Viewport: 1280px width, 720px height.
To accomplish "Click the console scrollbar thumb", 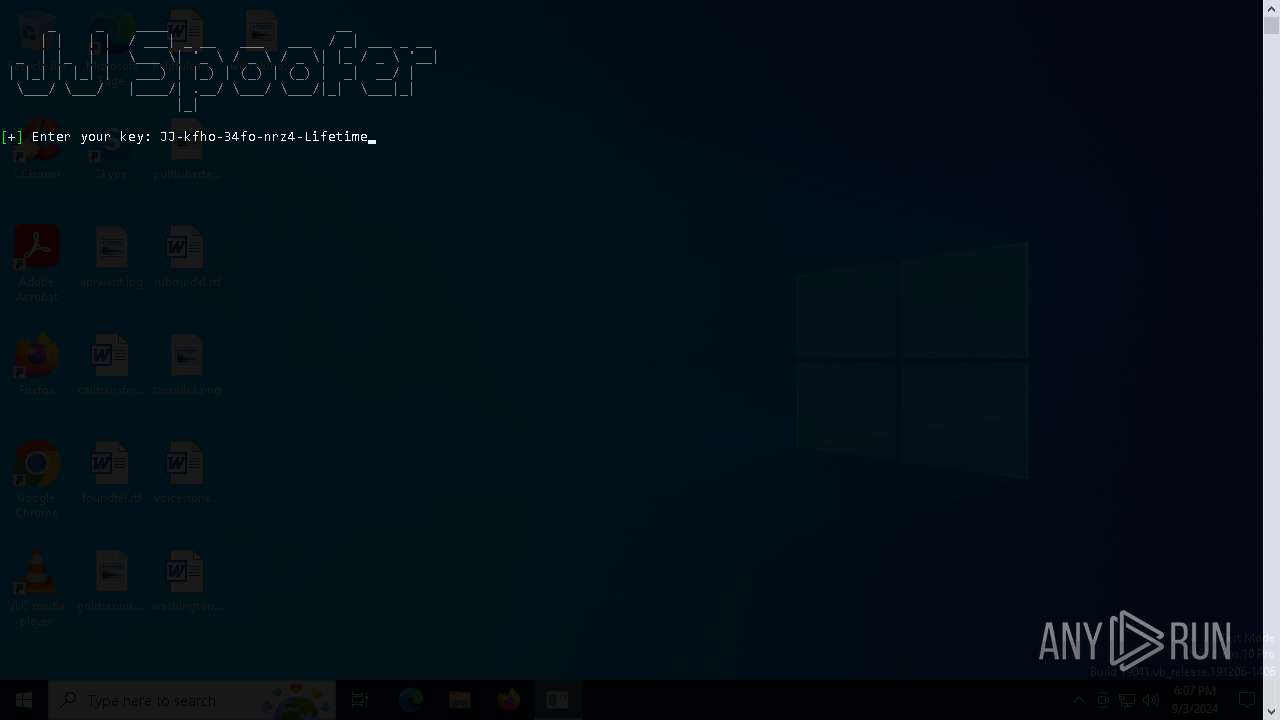I will point(1272,25).
